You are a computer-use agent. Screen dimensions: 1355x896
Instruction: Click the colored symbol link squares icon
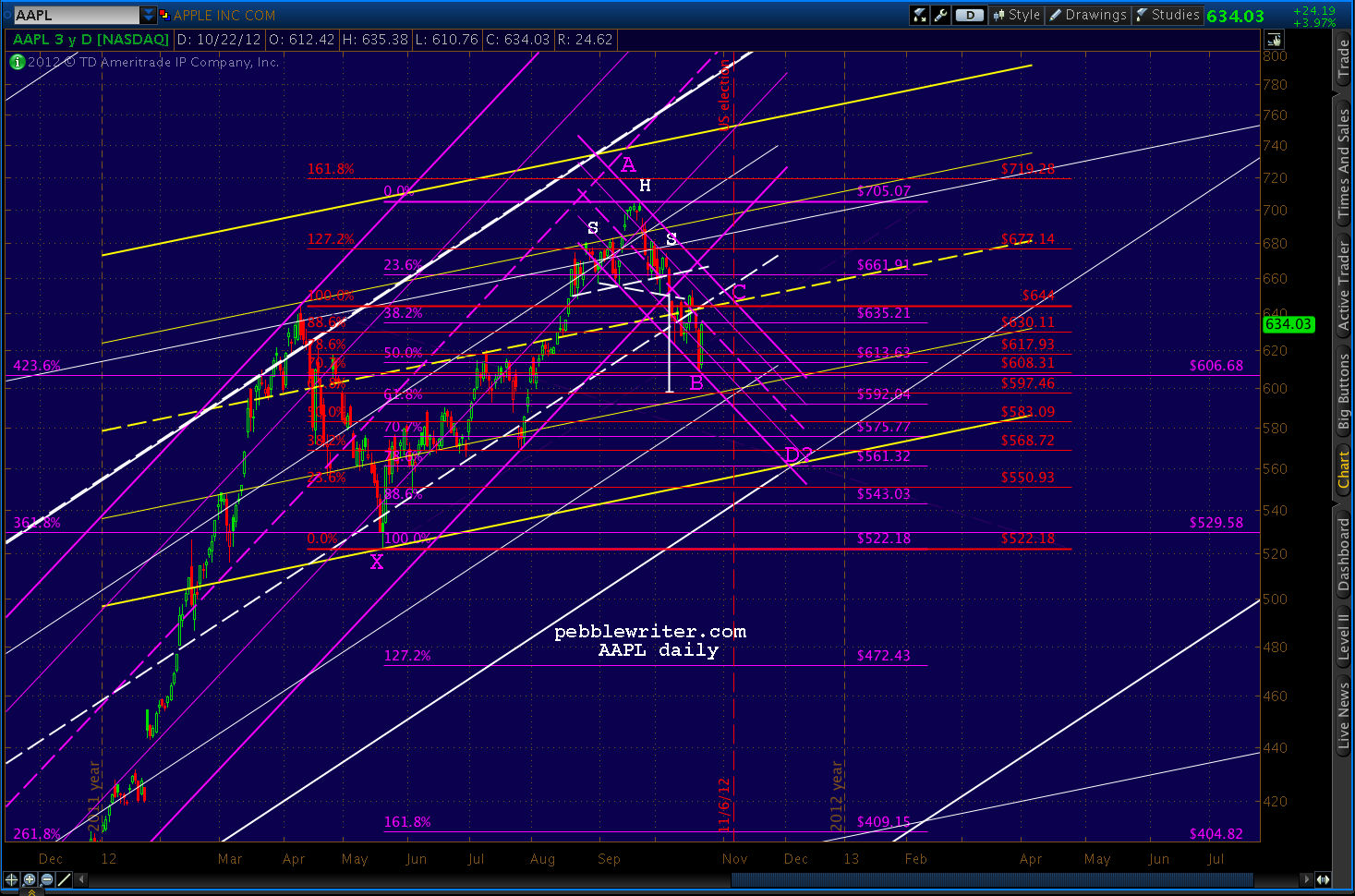click(165, 15)
